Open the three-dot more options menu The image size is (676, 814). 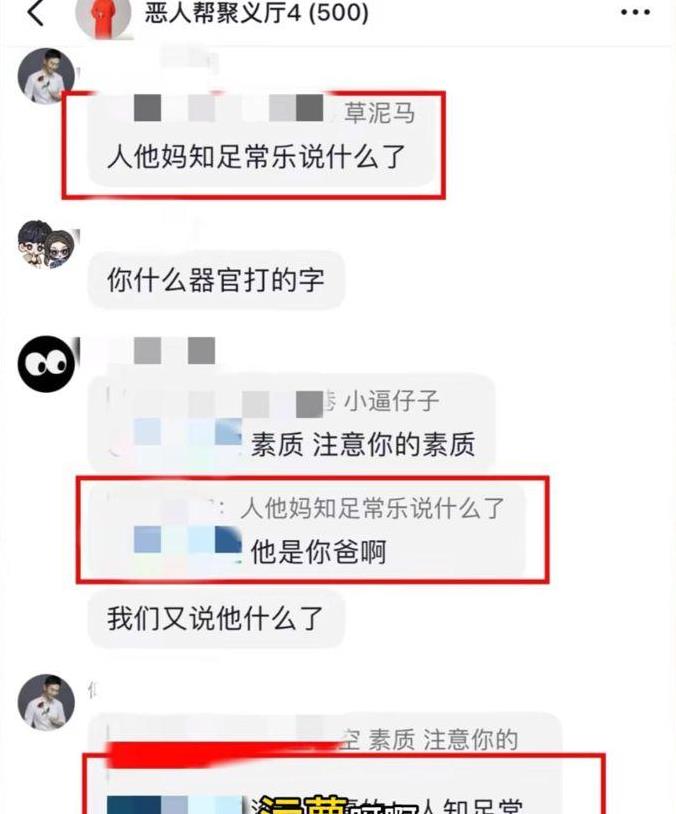[x=636, y=11]
